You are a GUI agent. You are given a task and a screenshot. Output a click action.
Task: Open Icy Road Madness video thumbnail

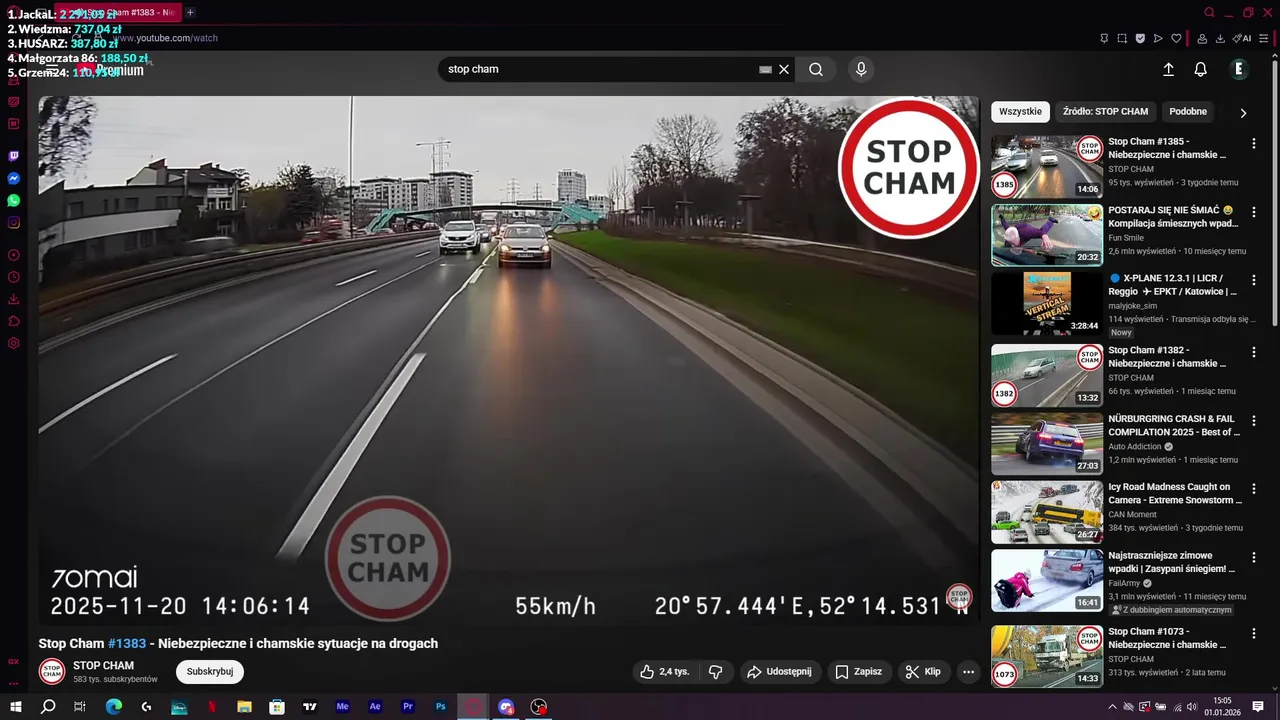coord(1047,512)
